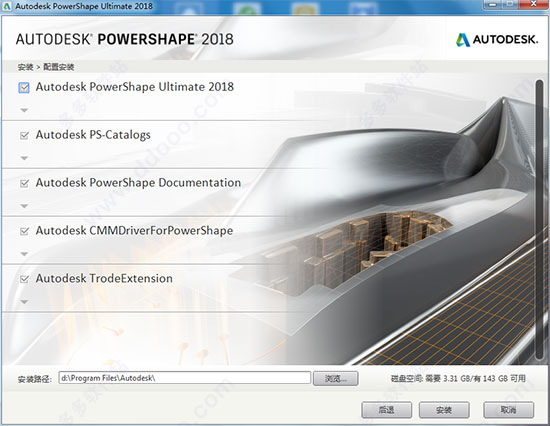Click the 配置安装 breadcrumb text

coord(59,67)
